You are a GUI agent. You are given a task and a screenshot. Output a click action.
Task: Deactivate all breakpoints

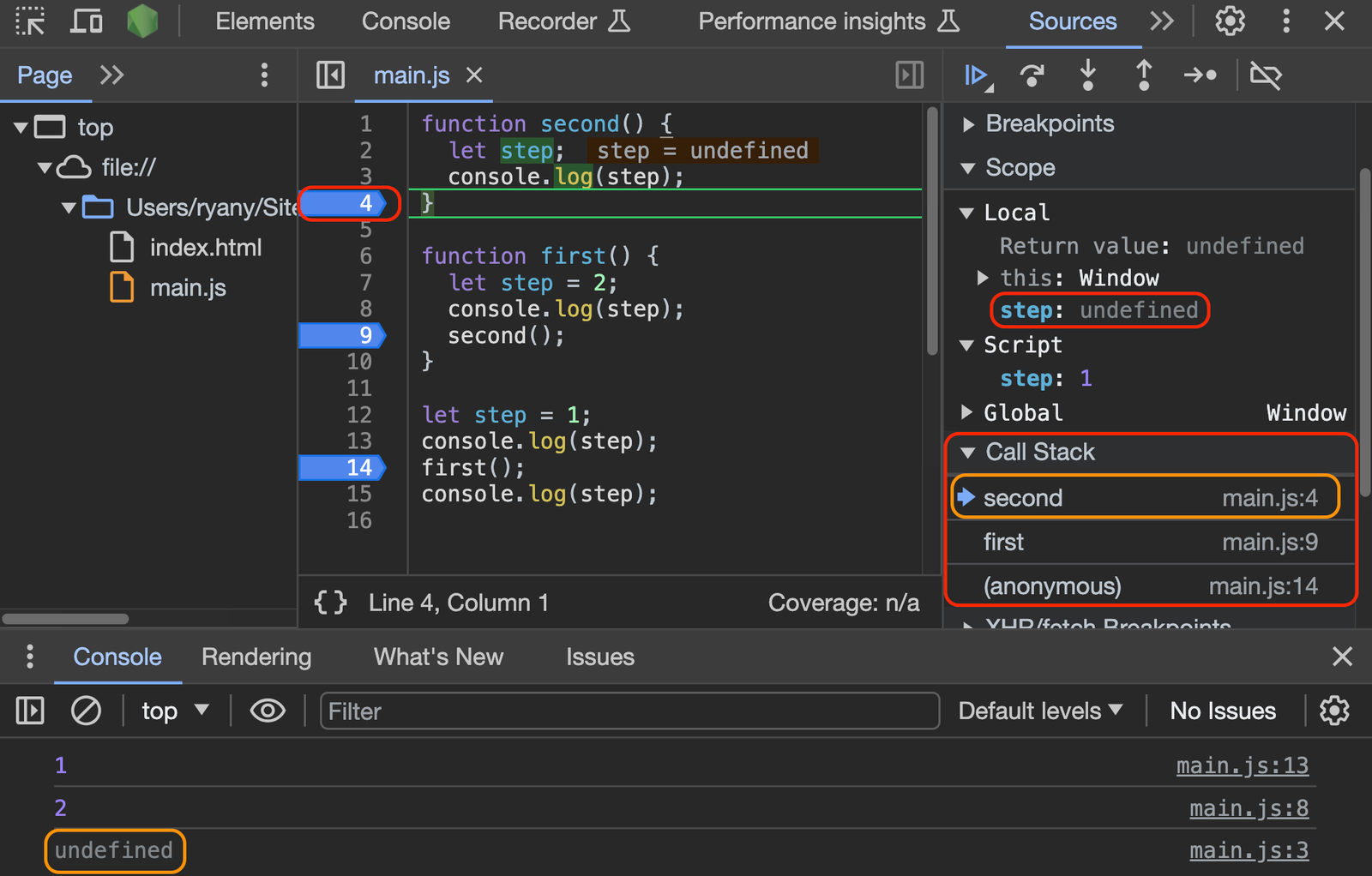click(1267, 75)
